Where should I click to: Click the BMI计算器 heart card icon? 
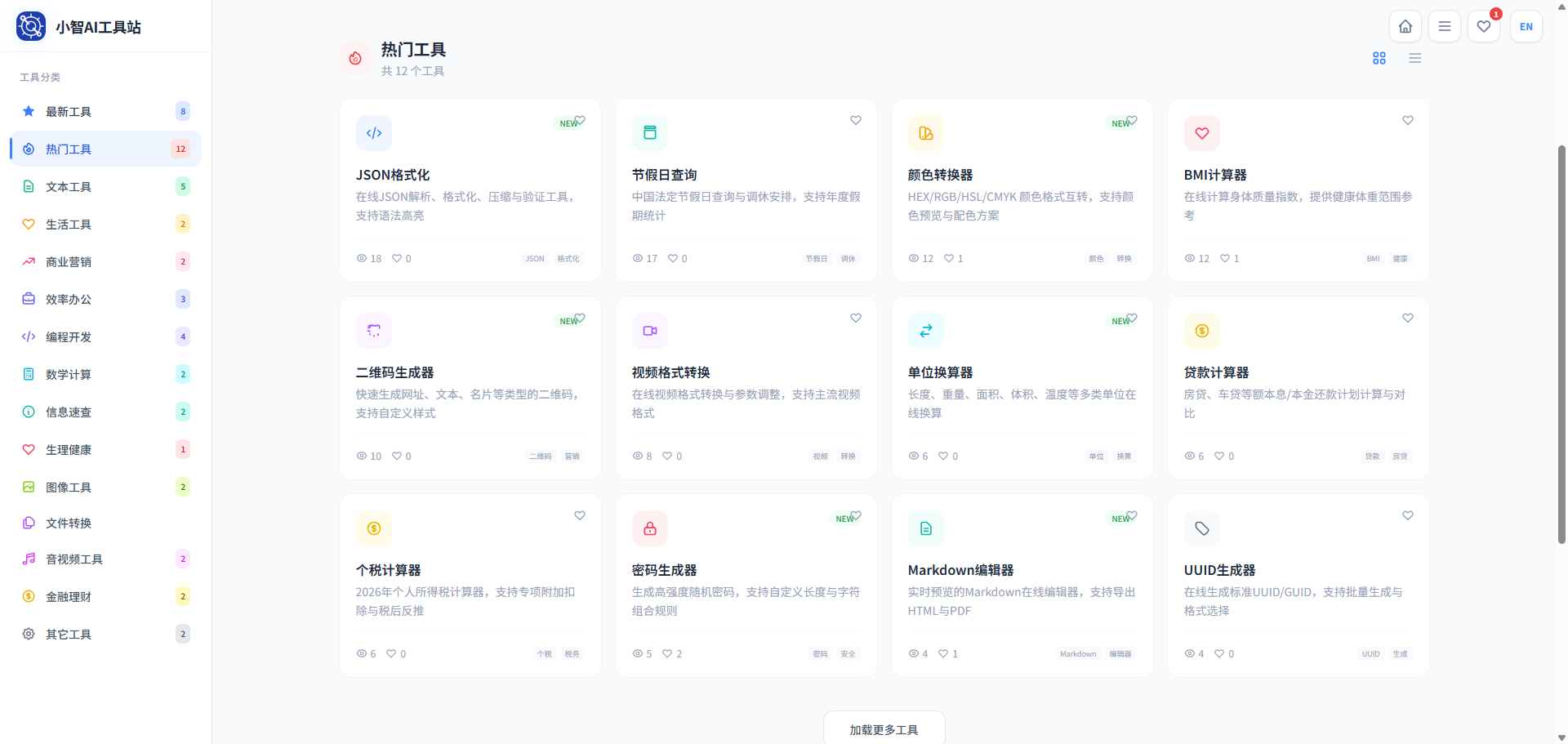1202,133
